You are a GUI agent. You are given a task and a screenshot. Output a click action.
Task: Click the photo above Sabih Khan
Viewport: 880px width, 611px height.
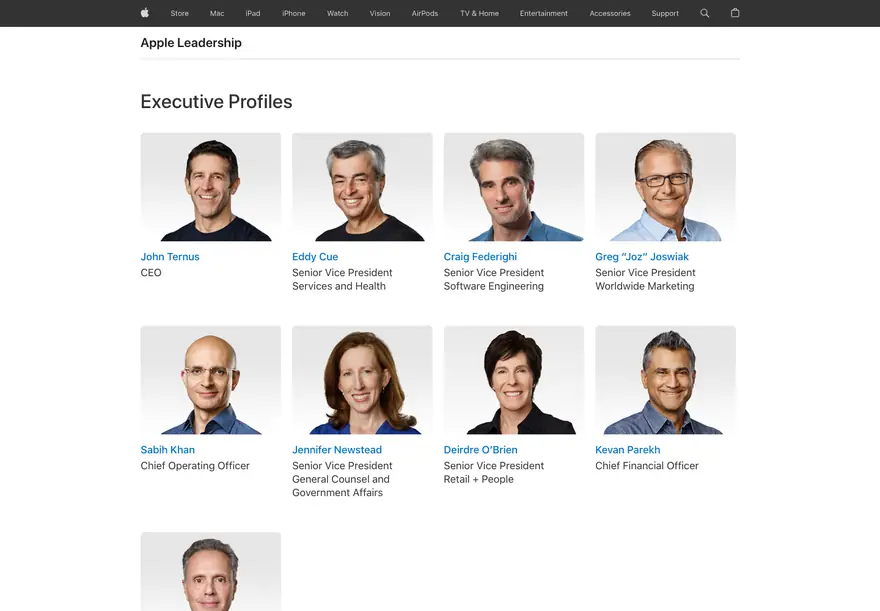tap(210, 380)
